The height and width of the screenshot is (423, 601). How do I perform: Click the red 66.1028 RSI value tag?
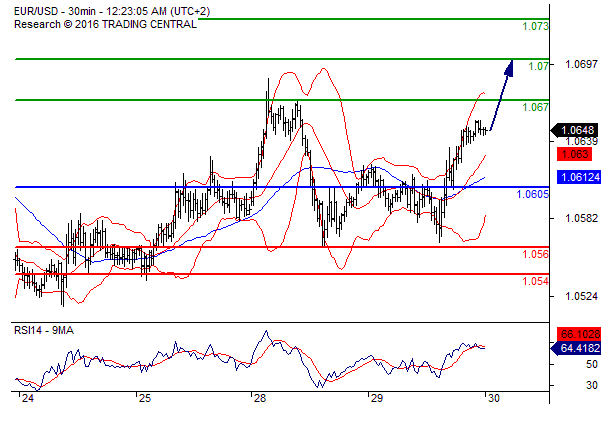[x=579, y=334]
